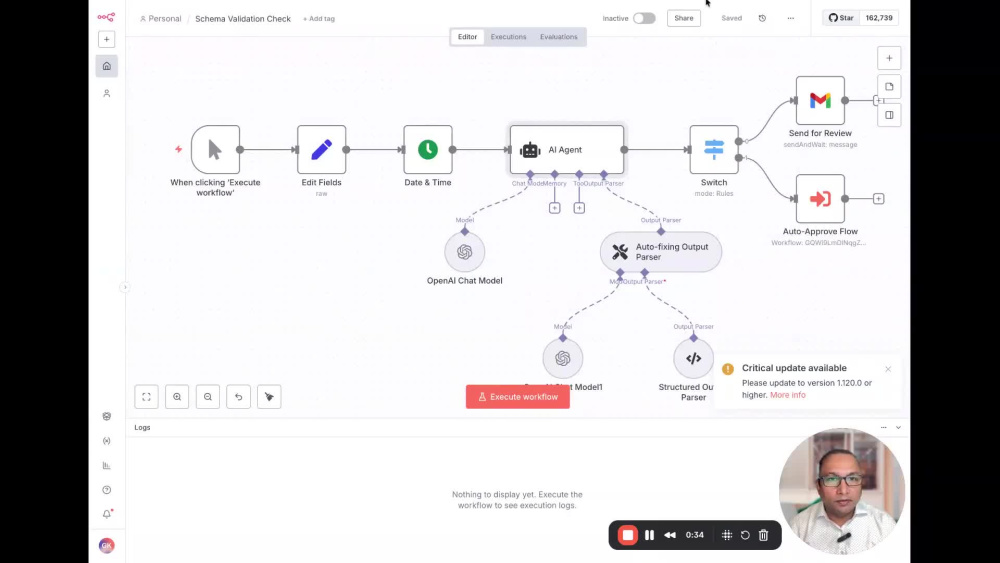Click the Share button
The image size is (1000, 563).
point(684,18)
